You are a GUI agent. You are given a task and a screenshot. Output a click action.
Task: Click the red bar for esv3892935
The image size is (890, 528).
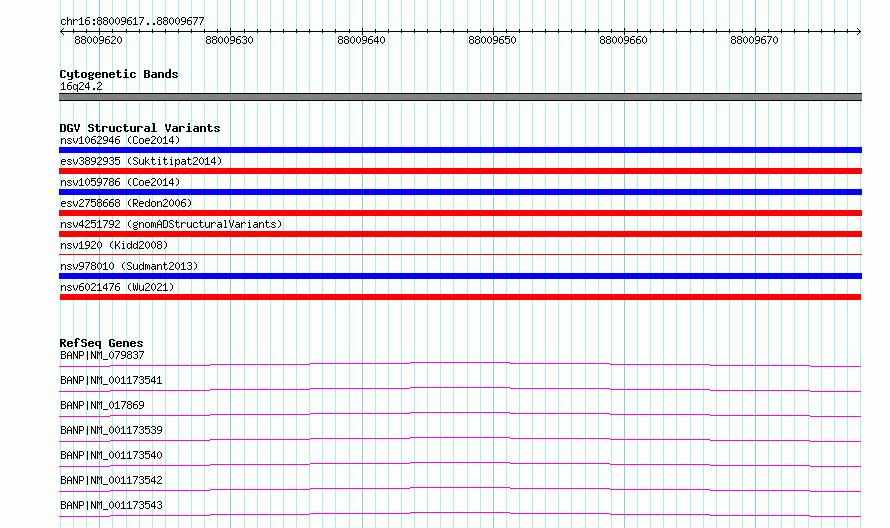(x=460, y=171)
